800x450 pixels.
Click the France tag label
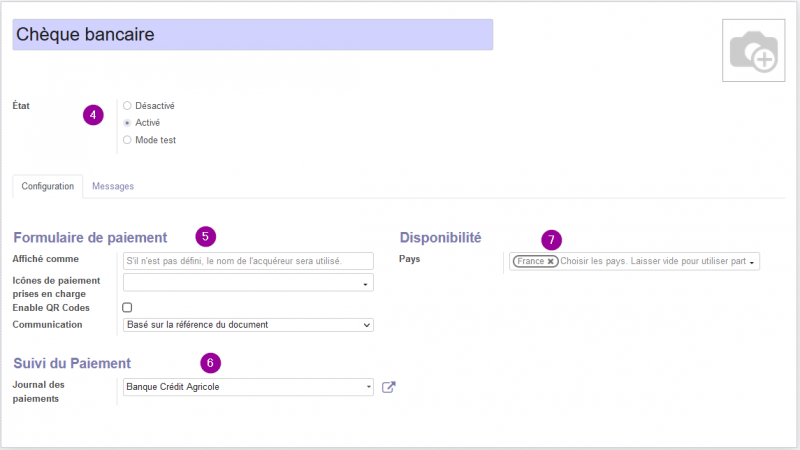tap(530, 261)
